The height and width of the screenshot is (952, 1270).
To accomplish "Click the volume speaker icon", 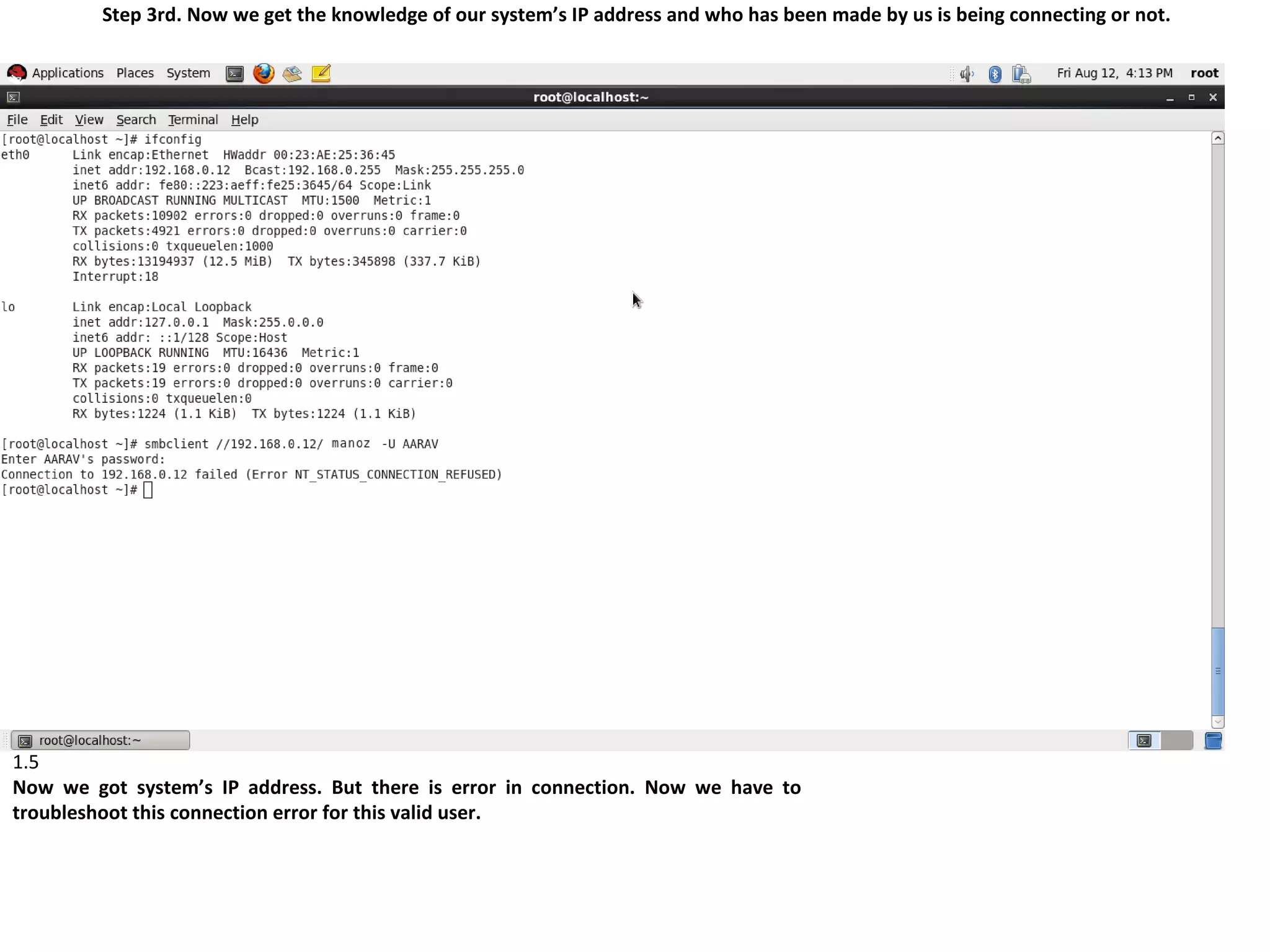I will (x=967, y=74).
